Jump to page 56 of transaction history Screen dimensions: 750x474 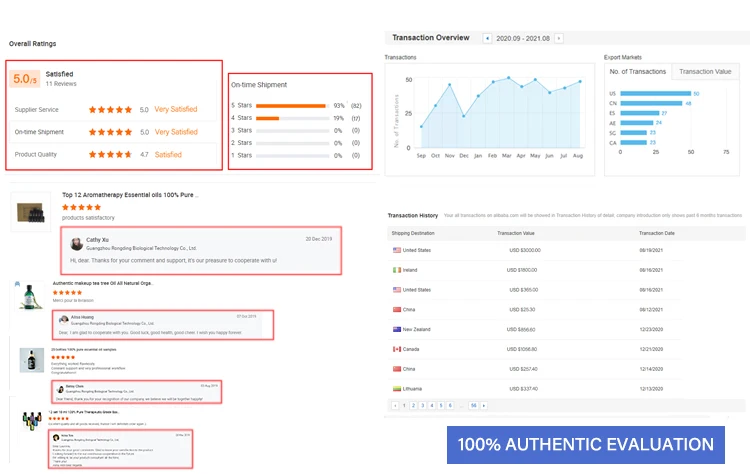(x=473, y=405)
